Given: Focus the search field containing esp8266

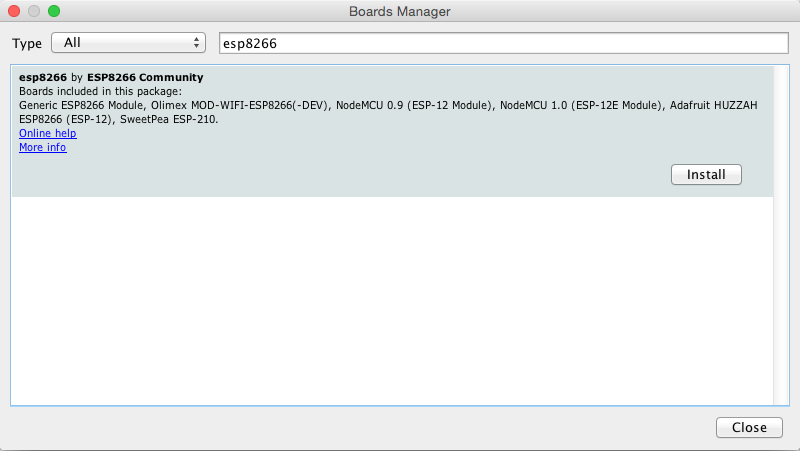Looking at the screenshot, I should tap(503, 43).
